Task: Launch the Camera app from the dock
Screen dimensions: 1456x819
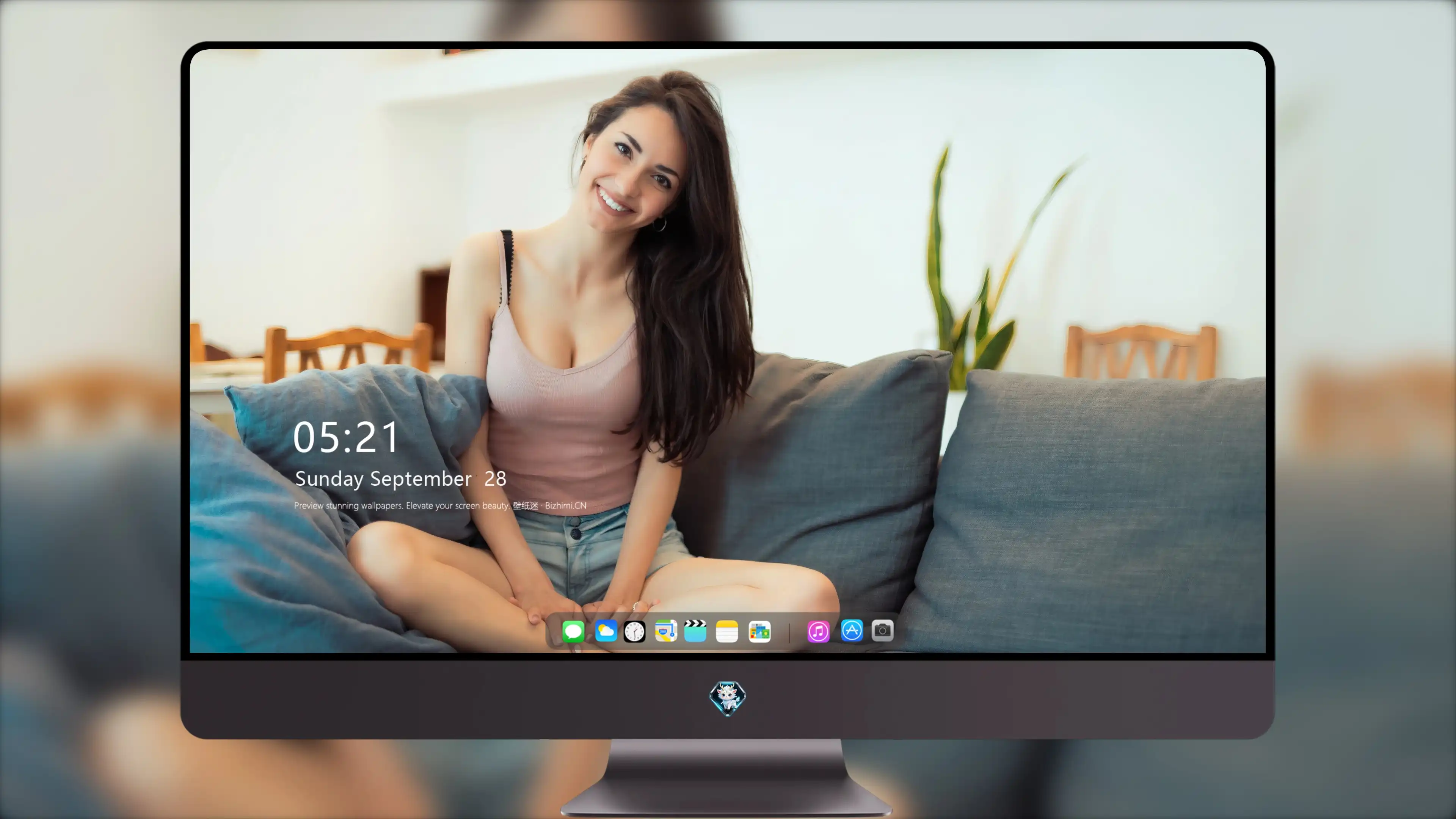Action: click(x=882, y=631)
